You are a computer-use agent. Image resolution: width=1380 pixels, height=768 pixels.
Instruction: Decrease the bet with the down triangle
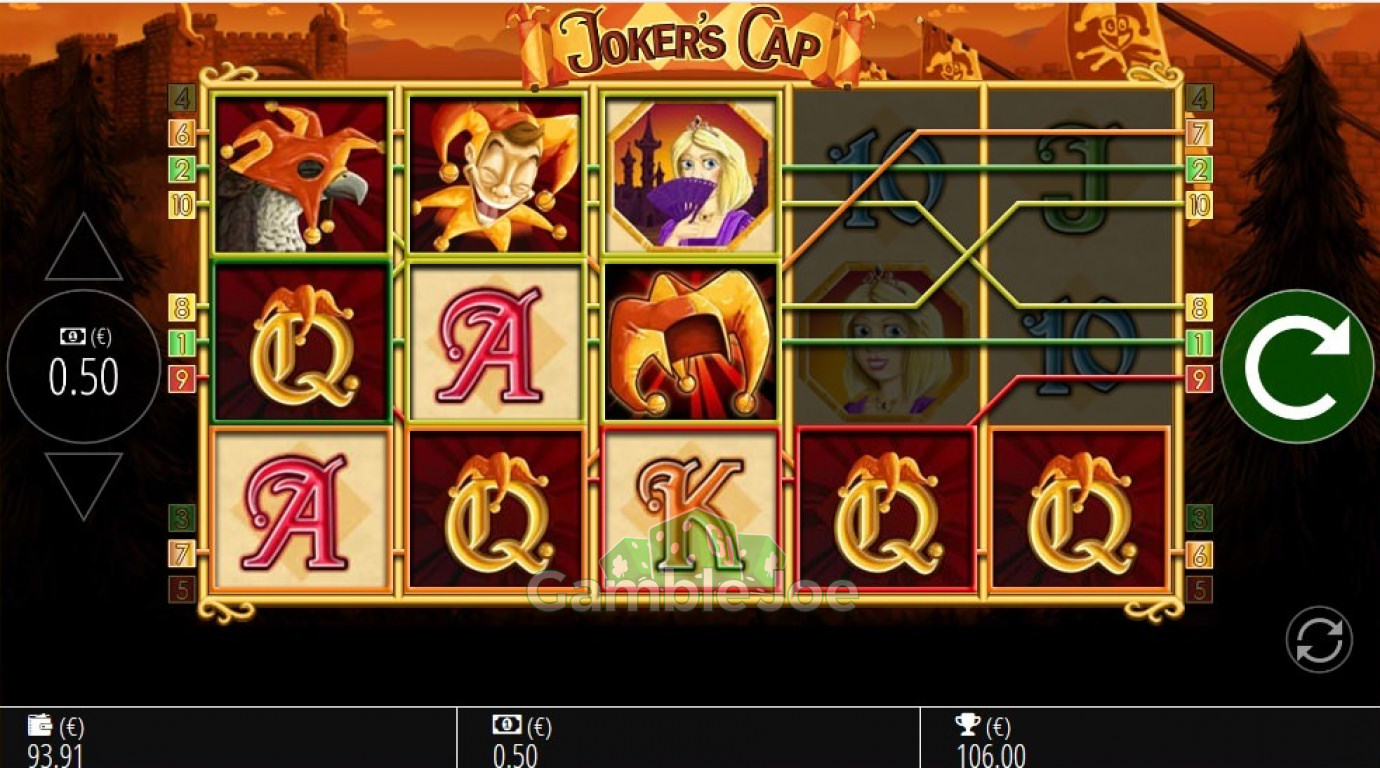(84, 486)
